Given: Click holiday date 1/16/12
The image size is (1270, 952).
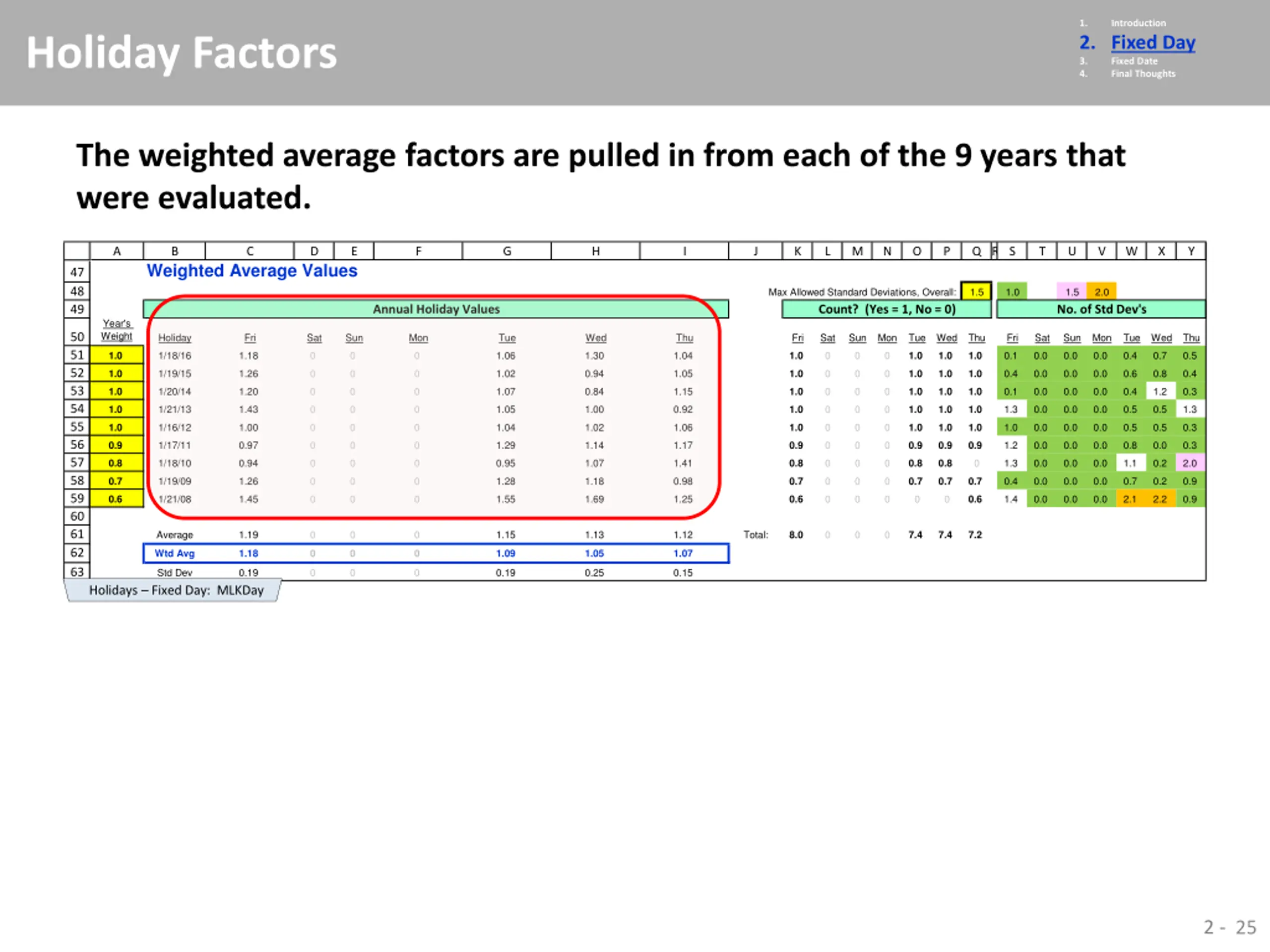Looking at the screenshot, I should click(175, 427).
